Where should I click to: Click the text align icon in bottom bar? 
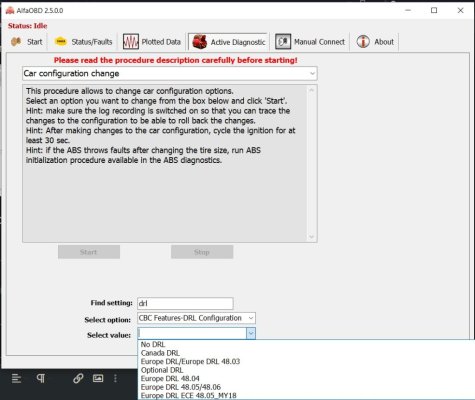click(16, 378)
